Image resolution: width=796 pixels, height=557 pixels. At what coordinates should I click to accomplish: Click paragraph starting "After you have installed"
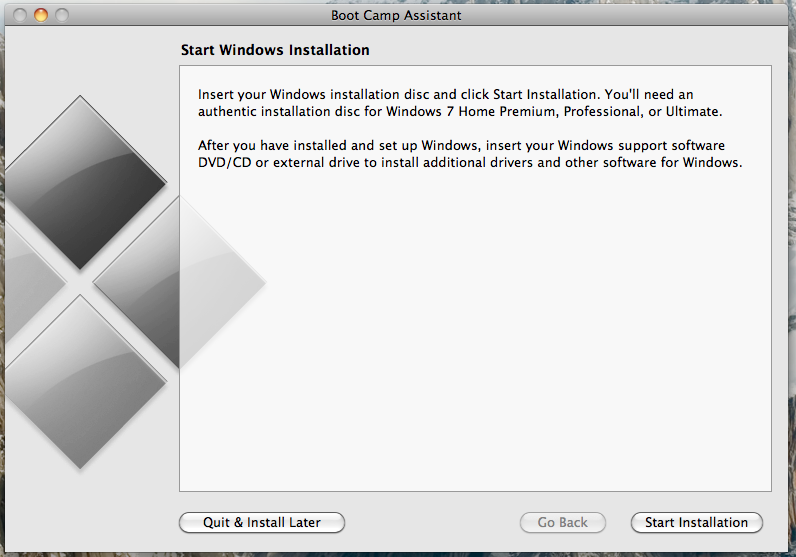(x=470, y=154)
